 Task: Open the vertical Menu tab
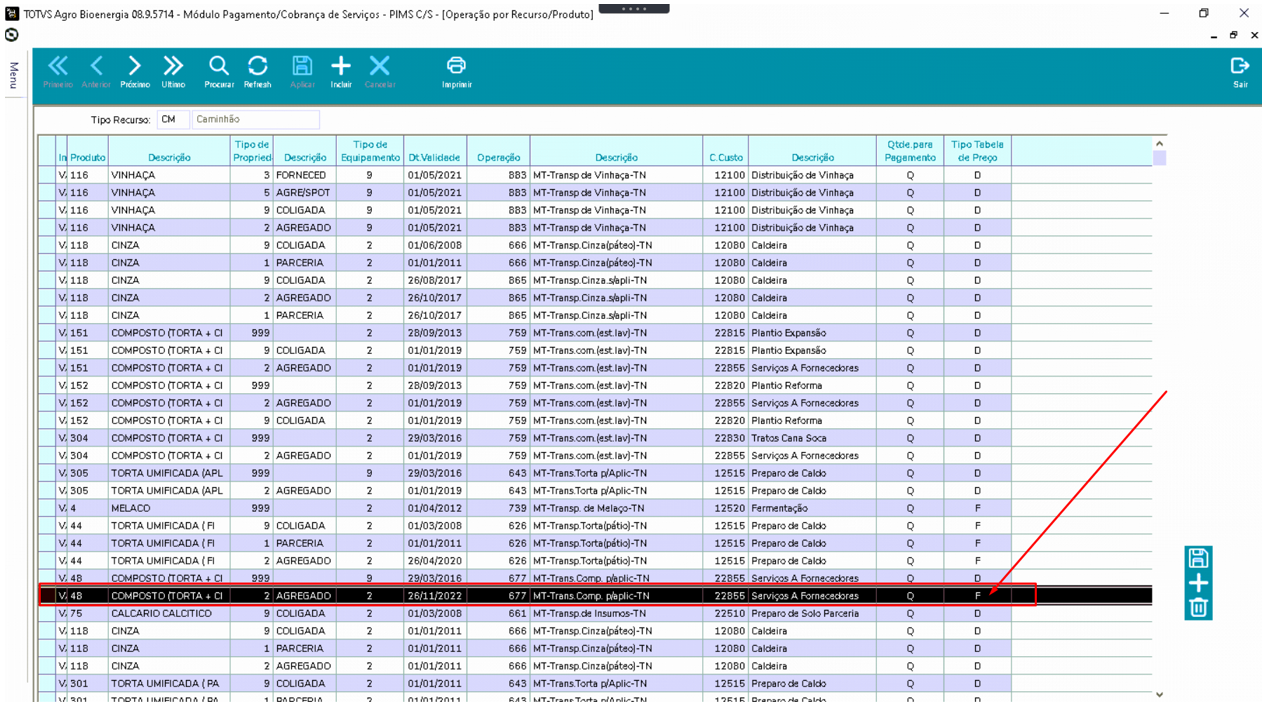[14, 75]
